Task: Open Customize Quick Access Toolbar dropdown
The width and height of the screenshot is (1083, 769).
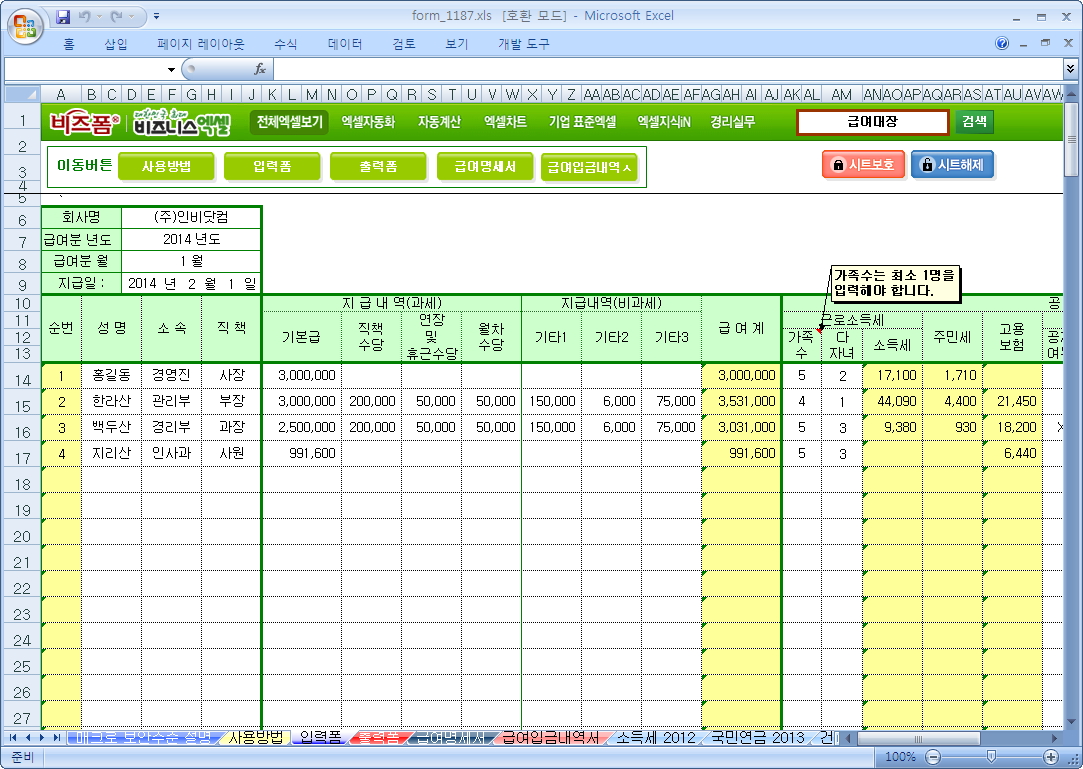Action: tap(157, 17)
